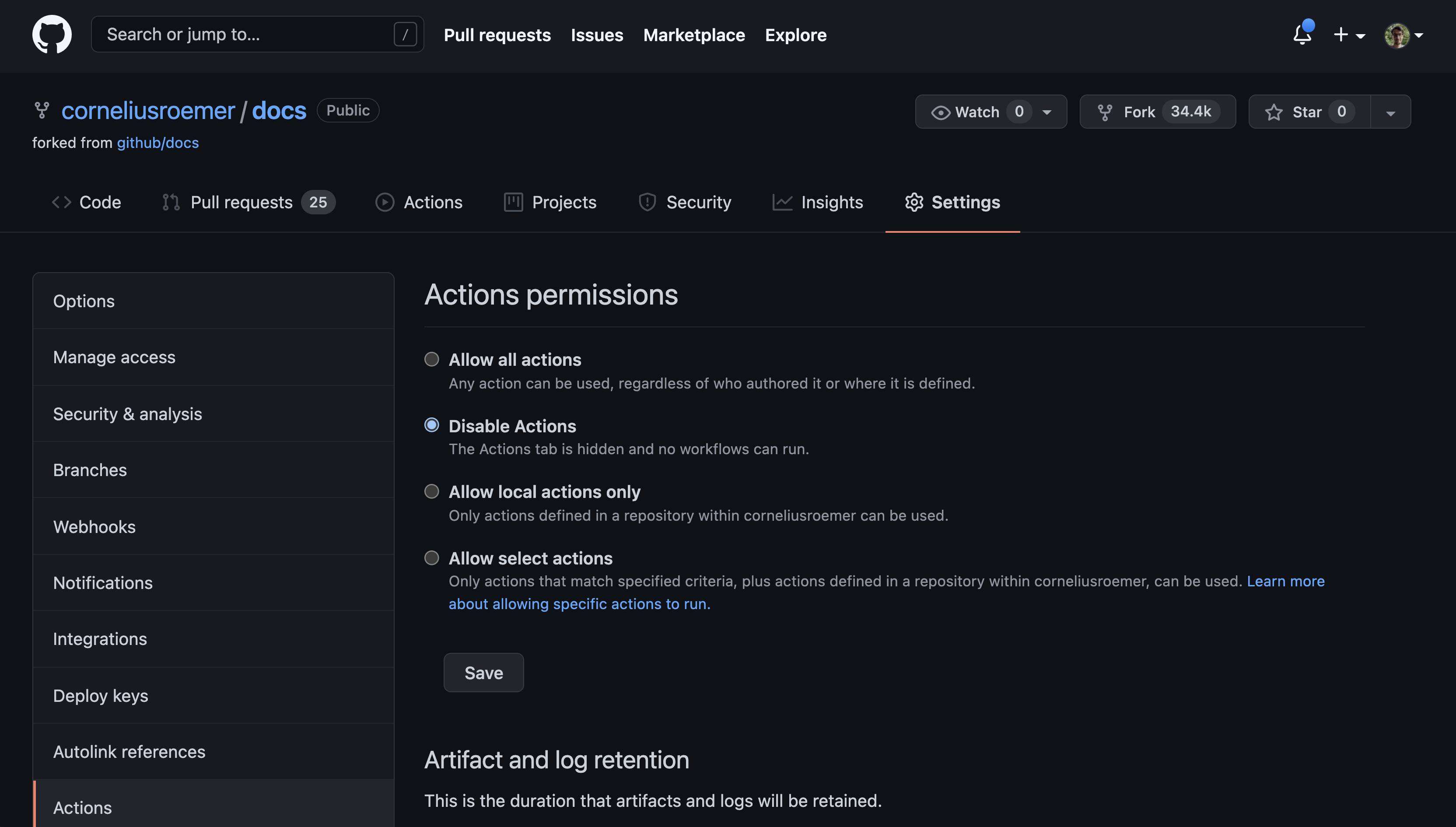The image size is (1456, 827).
Task: Select the Allow all actions radio button
Action: pos(431,359)
